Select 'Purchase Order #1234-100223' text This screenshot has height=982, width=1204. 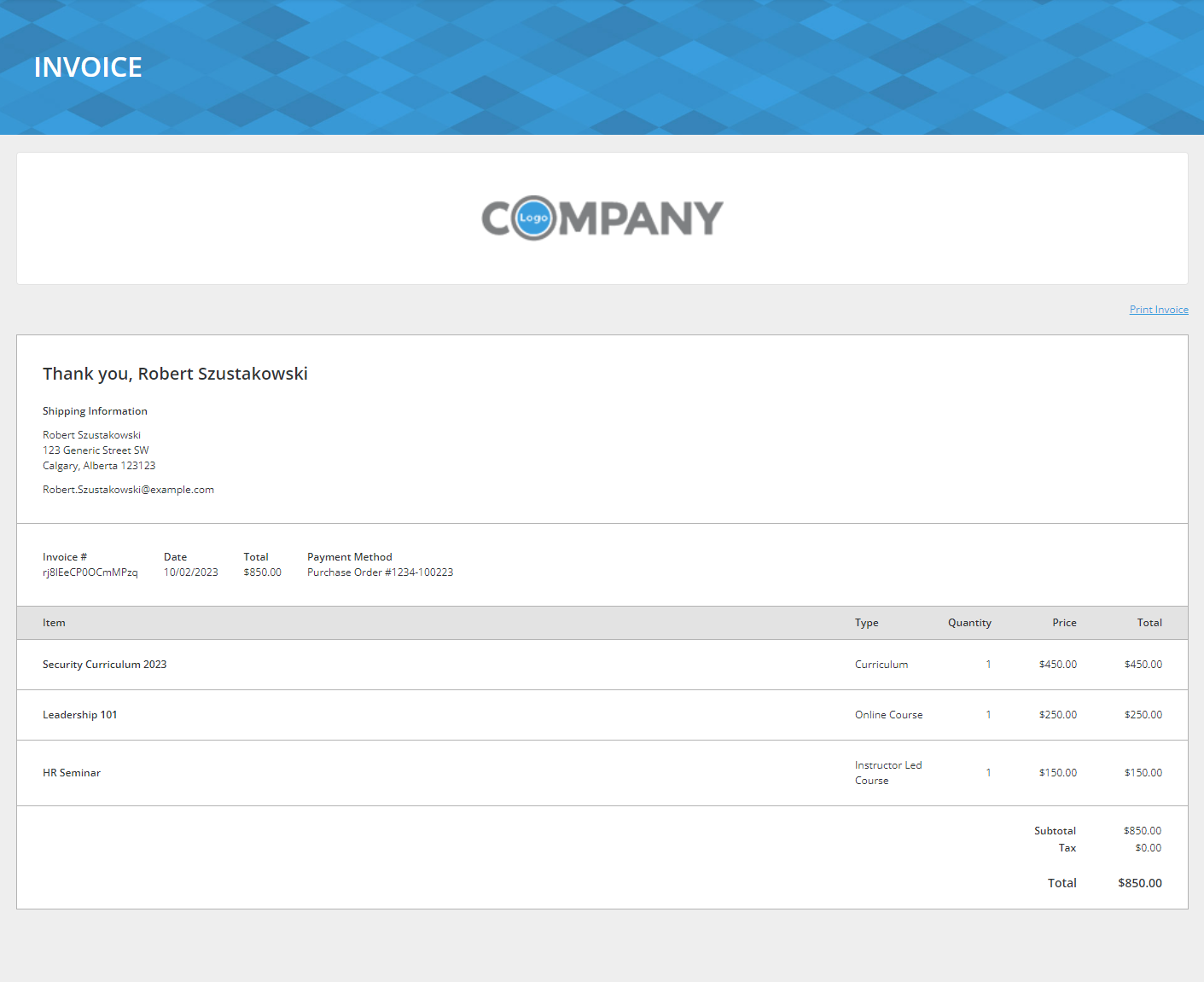coord(380,572)
